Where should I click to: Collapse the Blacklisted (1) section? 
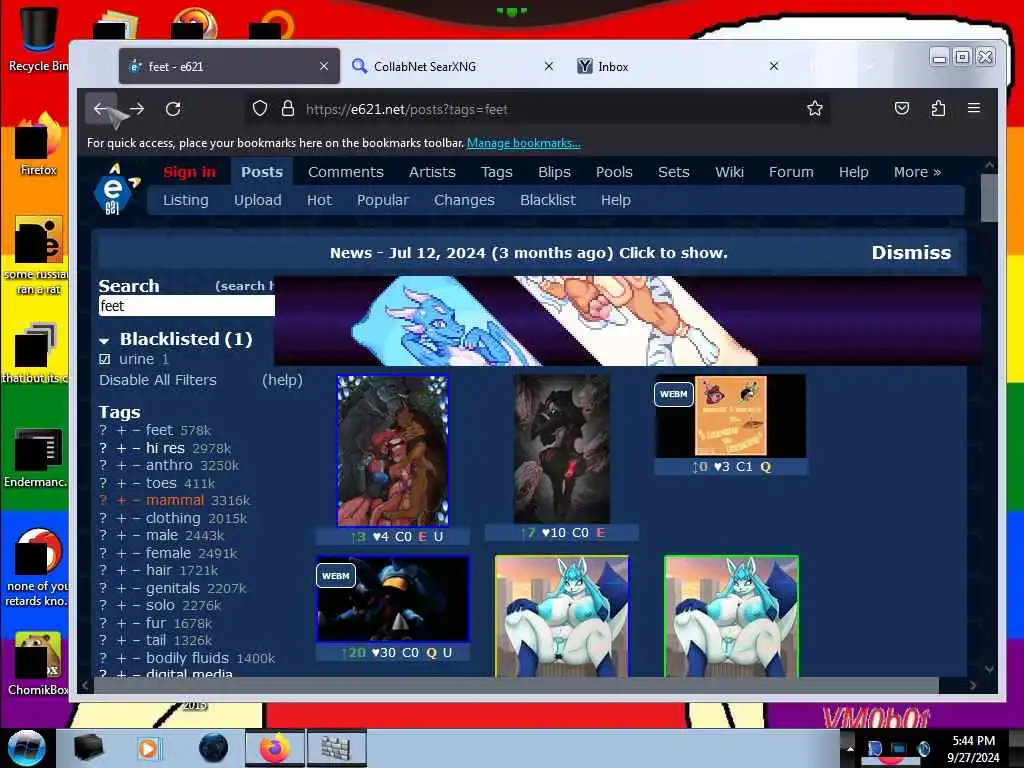(x=104, y=340)
